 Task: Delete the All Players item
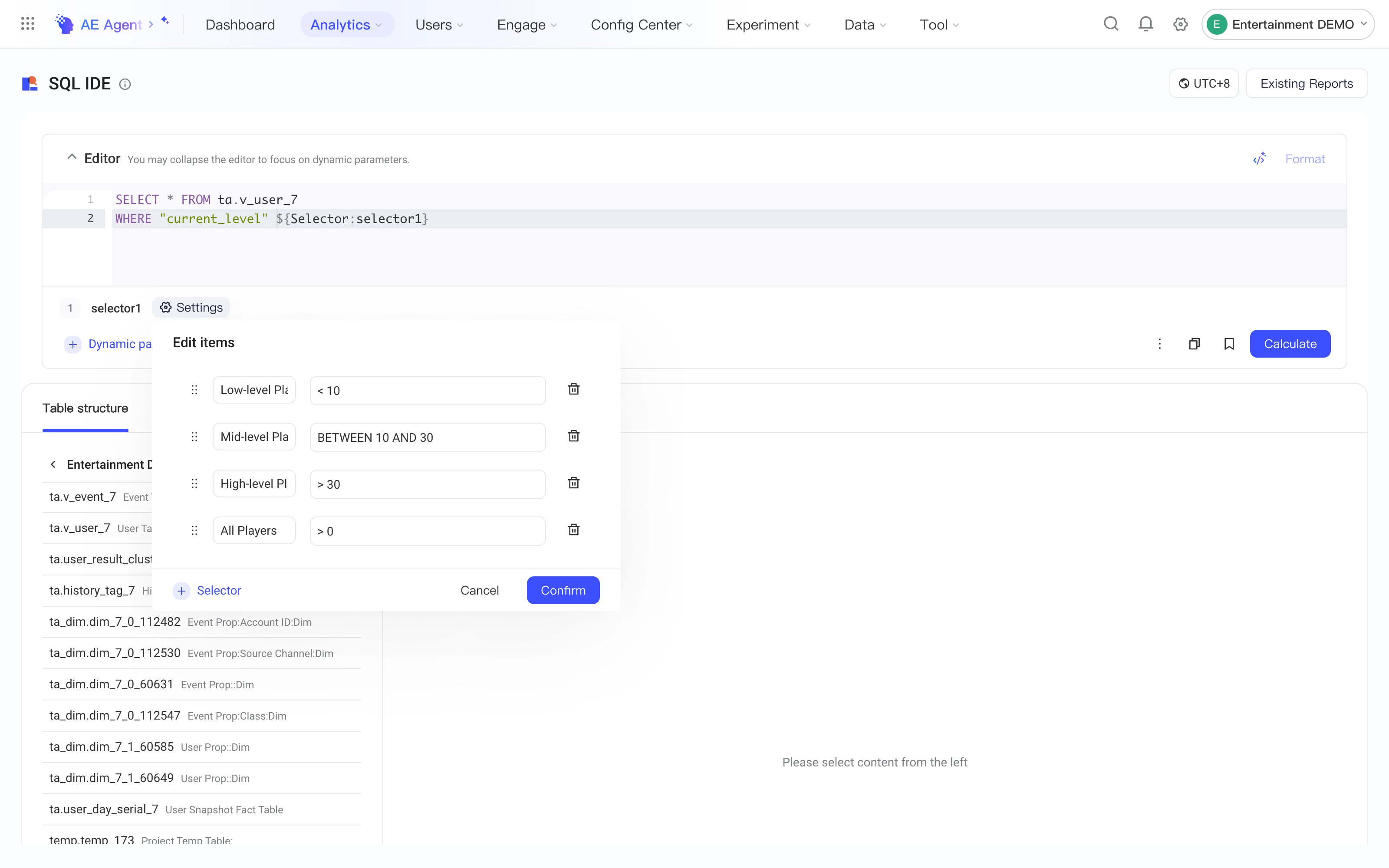pyautogui.click(x=573, y=530)
